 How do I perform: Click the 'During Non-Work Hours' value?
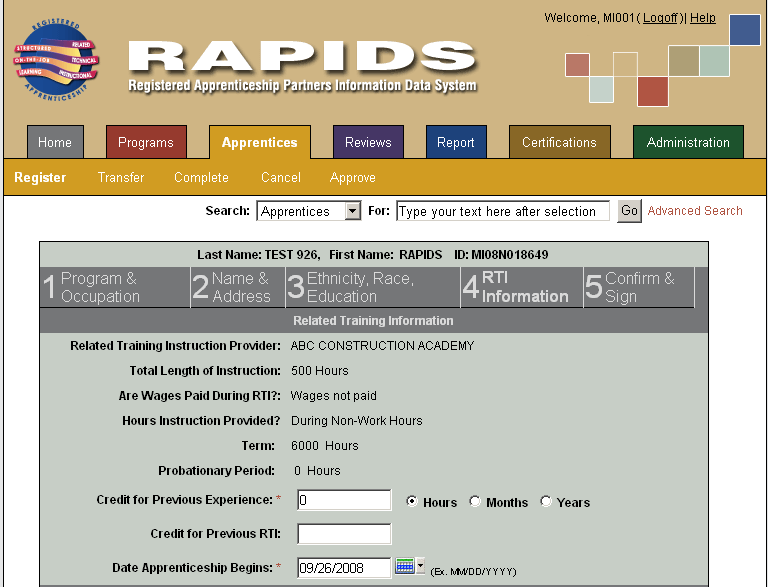tap(357, 421)
